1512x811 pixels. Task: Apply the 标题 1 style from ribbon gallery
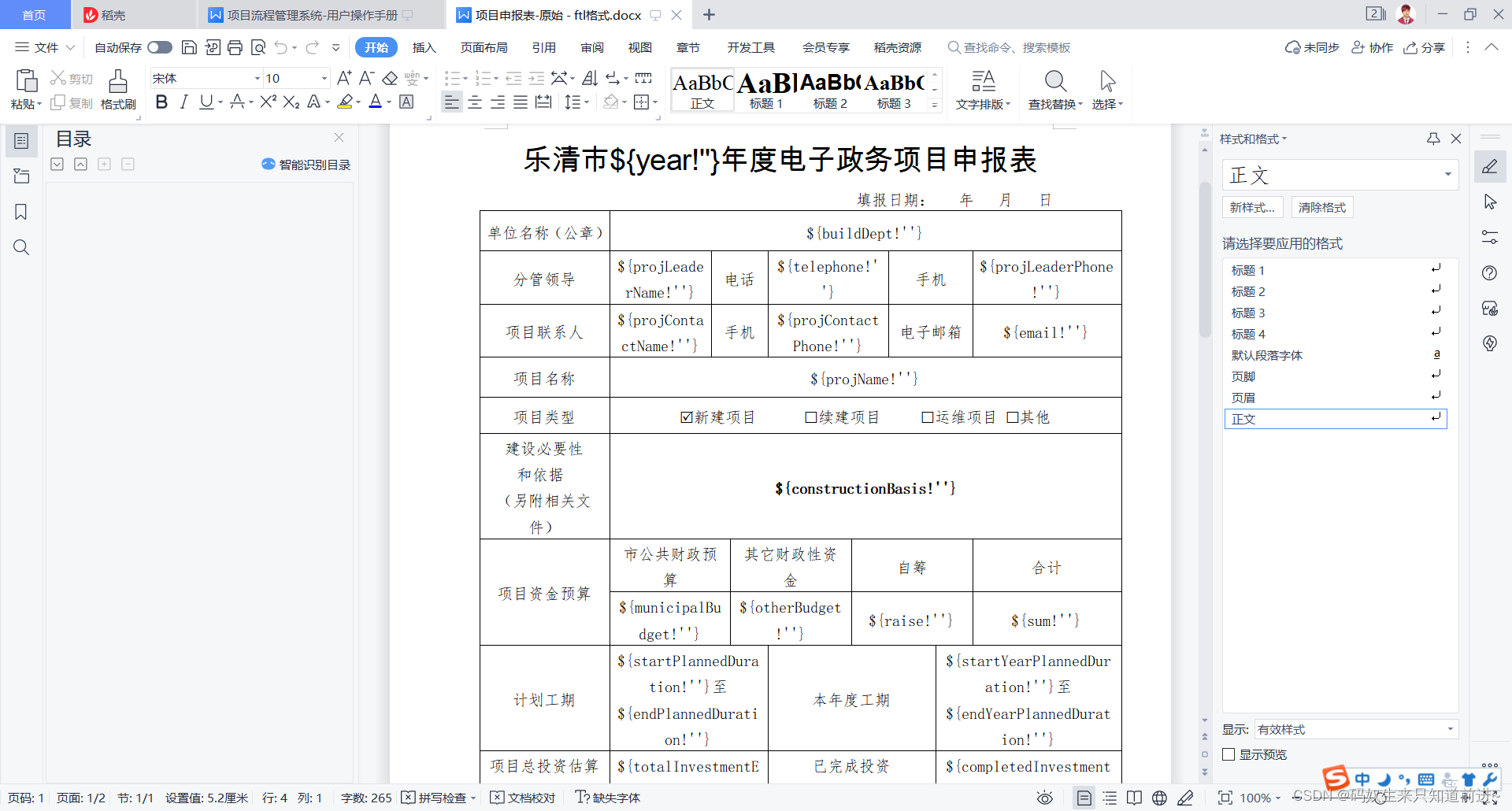click(765, 90)
